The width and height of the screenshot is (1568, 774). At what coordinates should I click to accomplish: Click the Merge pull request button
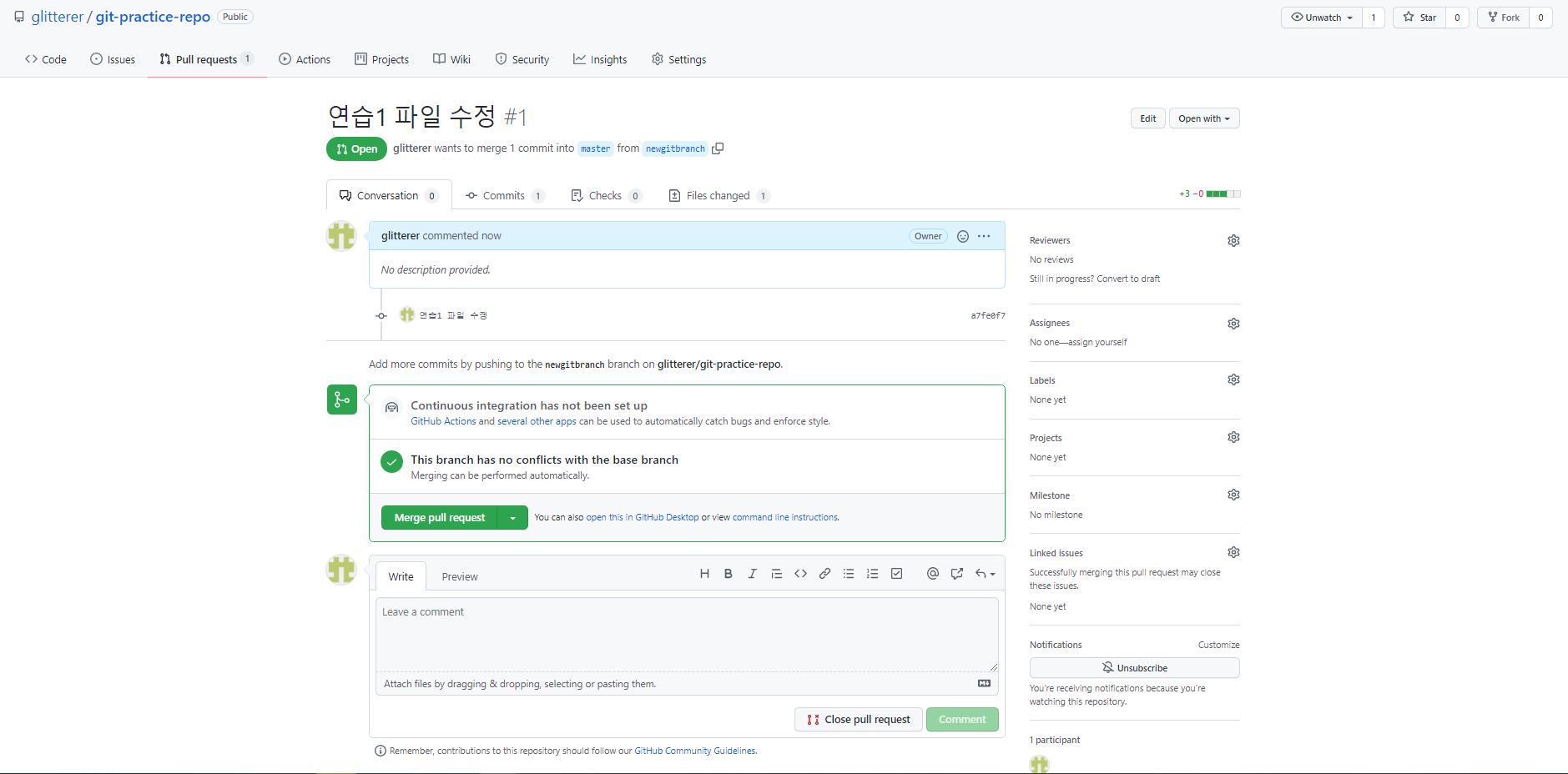tap(440, 518)
